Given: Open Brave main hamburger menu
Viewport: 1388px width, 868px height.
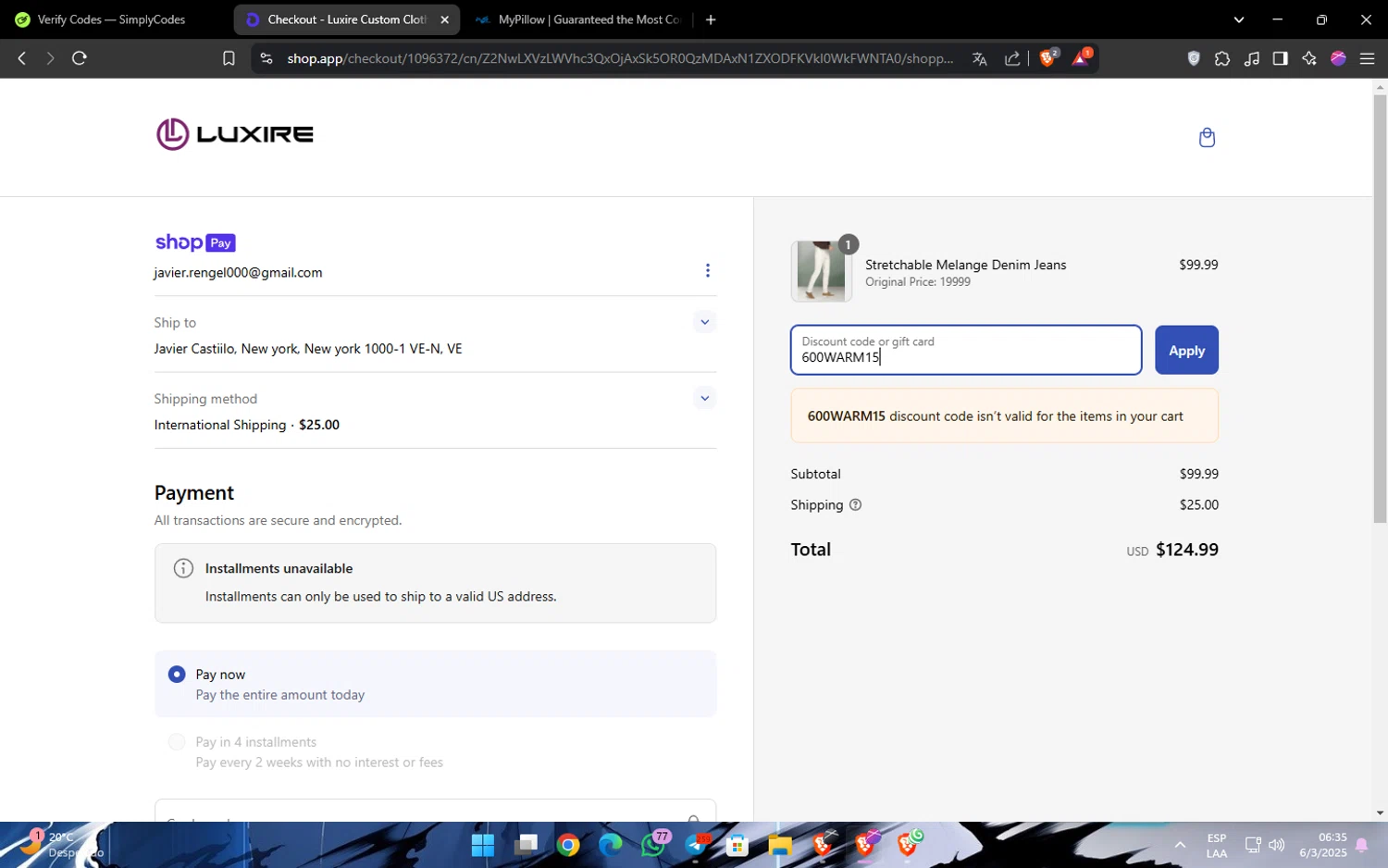Looking at the screenshot, I should point(1367,58).
